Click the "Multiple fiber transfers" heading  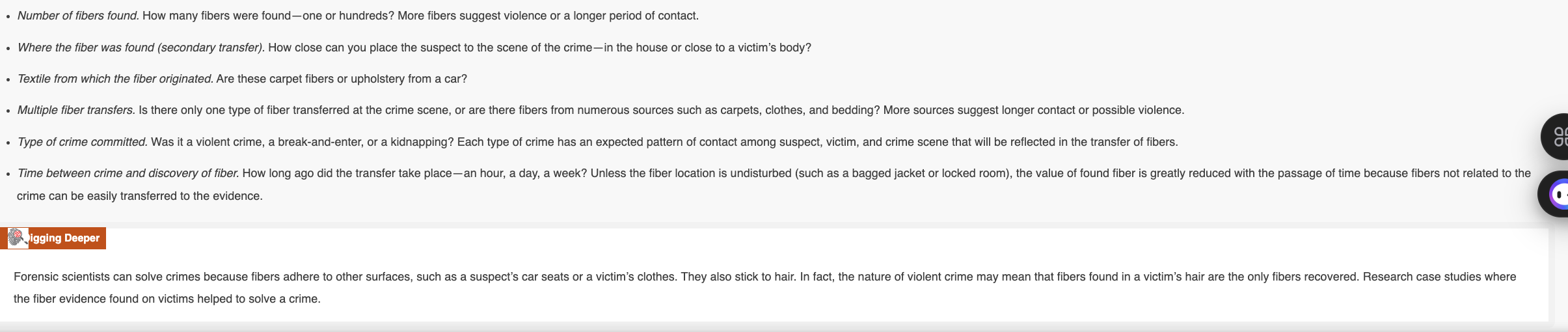point(76,110)
